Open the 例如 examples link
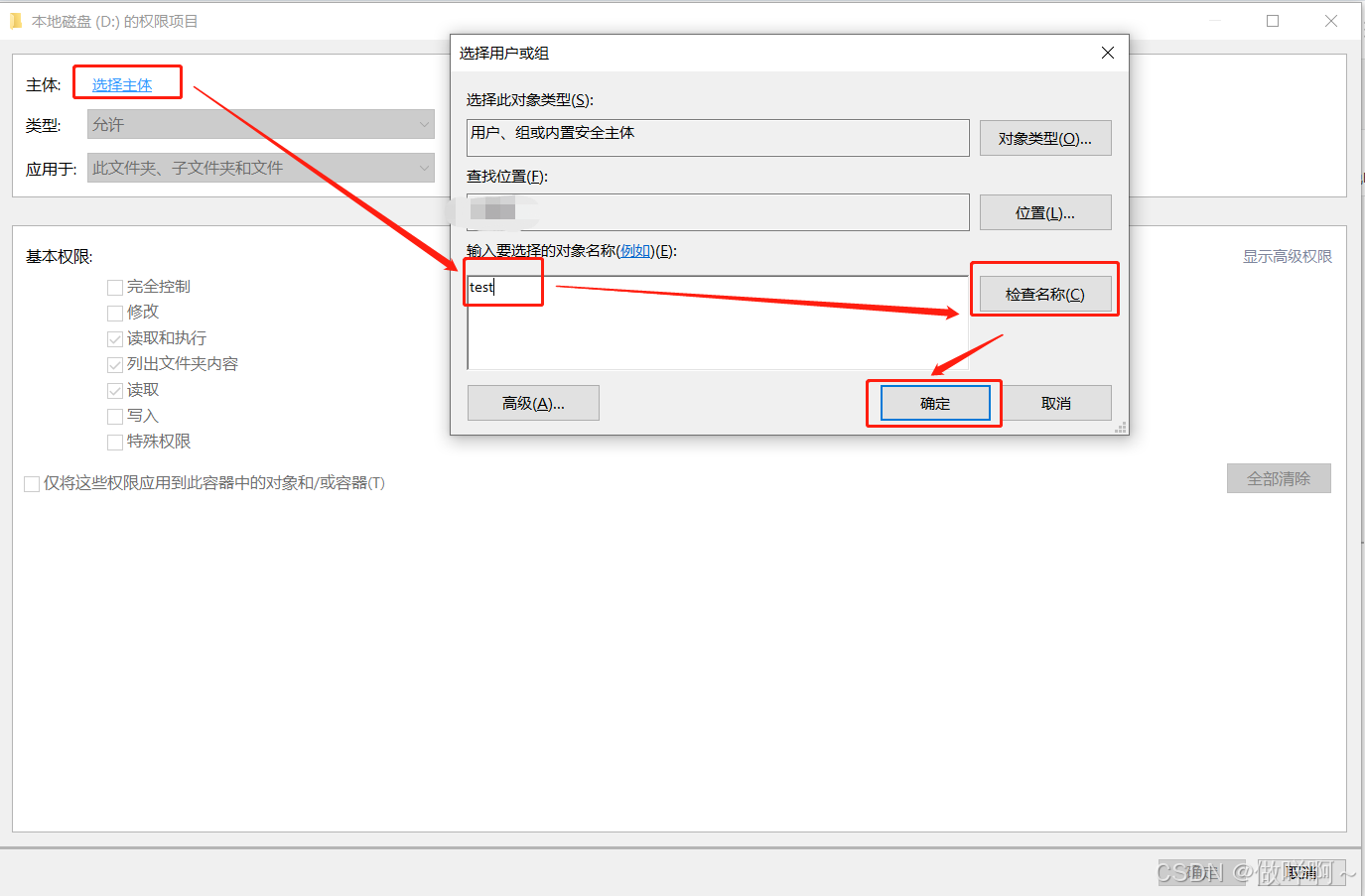This screenshot has width=1365, height=896. pyautogui.click(x=635, y=251)
